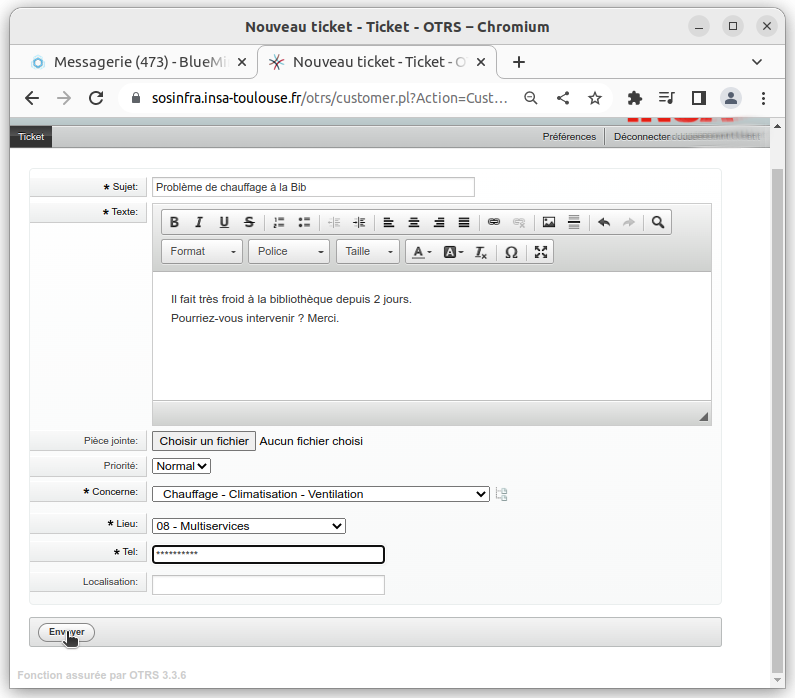Click the Sujet input field
795x698 pixels.
313,187
